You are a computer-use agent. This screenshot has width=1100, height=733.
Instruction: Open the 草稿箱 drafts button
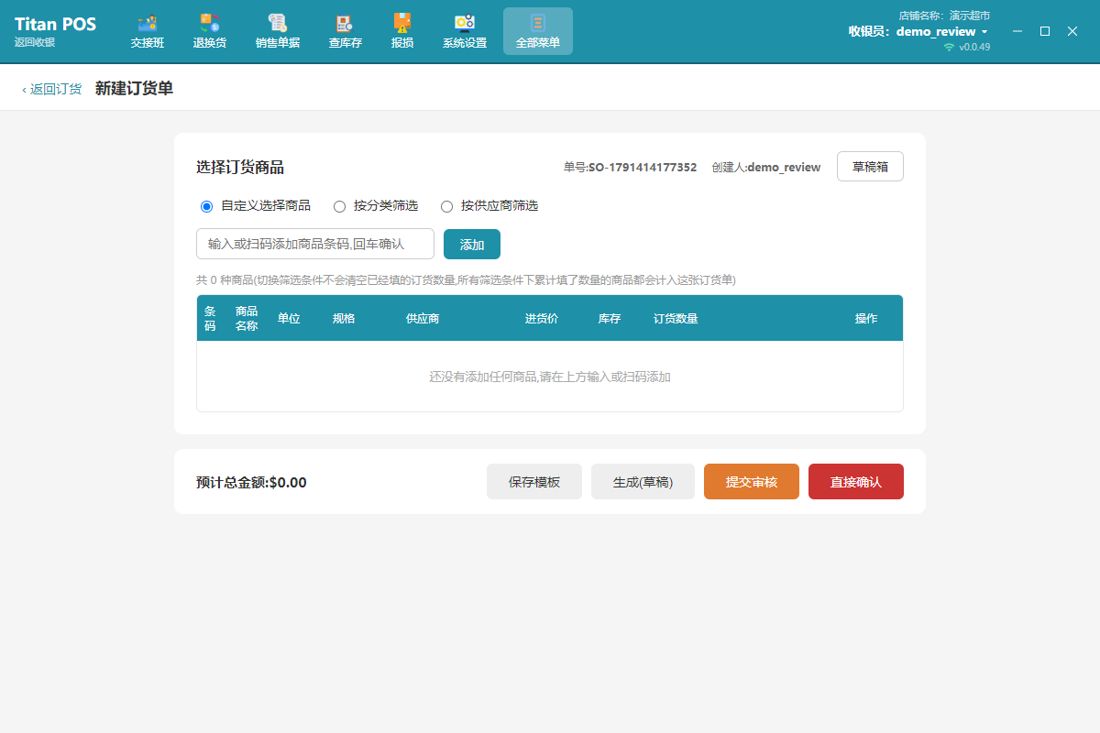point(870,167)
